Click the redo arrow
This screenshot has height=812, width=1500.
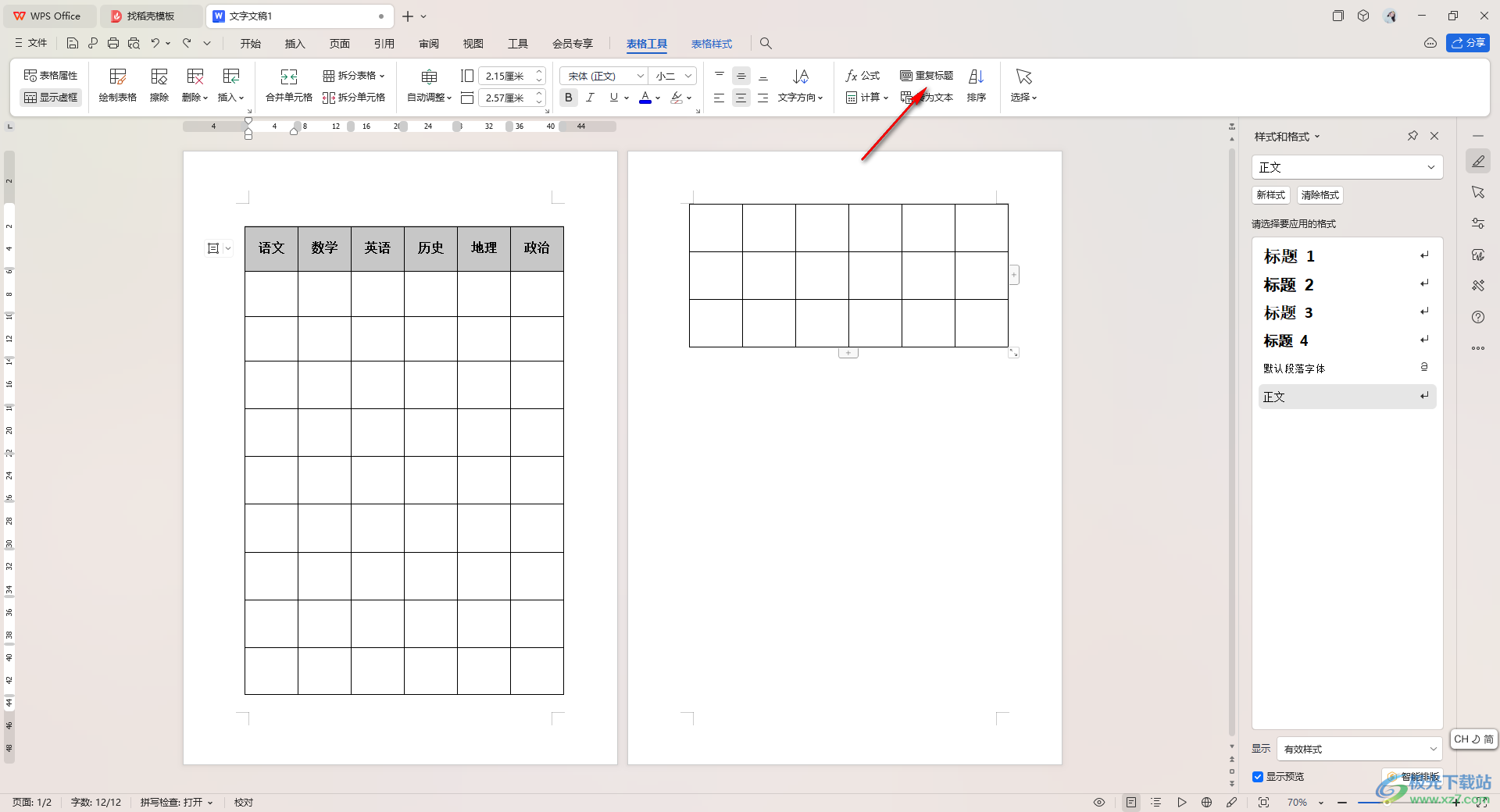pos(187,43)
